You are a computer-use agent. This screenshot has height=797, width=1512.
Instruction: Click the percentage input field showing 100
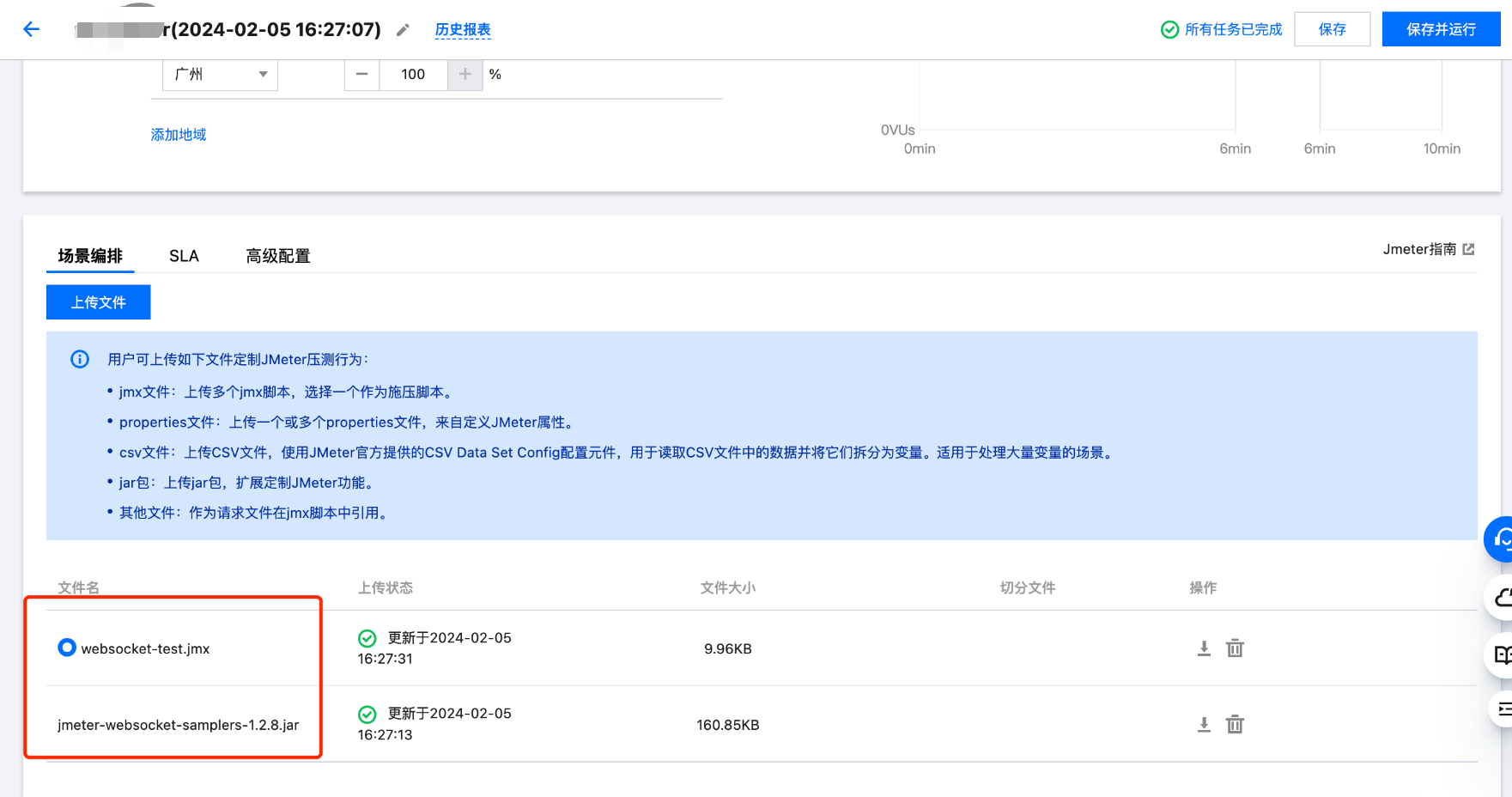(413, 75)
